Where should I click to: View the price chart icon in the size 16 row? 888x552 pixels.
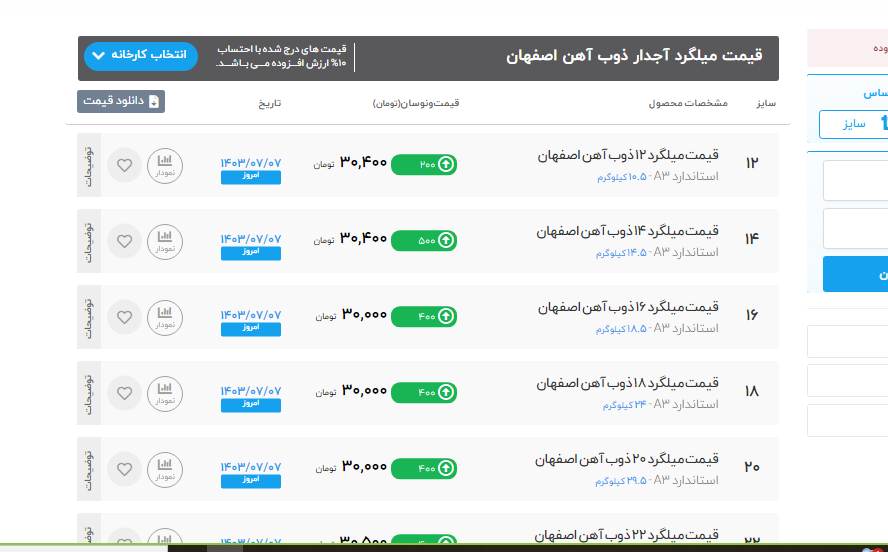coord(165,317)
